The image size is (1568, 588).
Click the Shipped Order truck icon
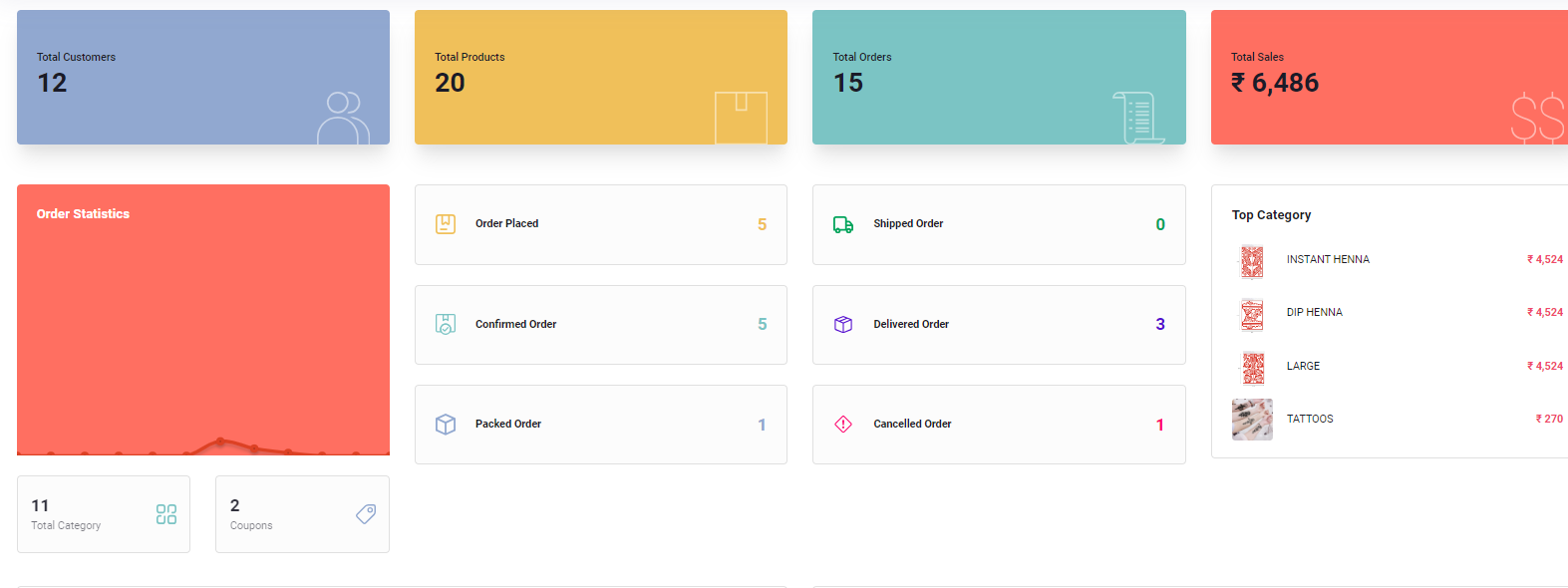pos(843,224)
